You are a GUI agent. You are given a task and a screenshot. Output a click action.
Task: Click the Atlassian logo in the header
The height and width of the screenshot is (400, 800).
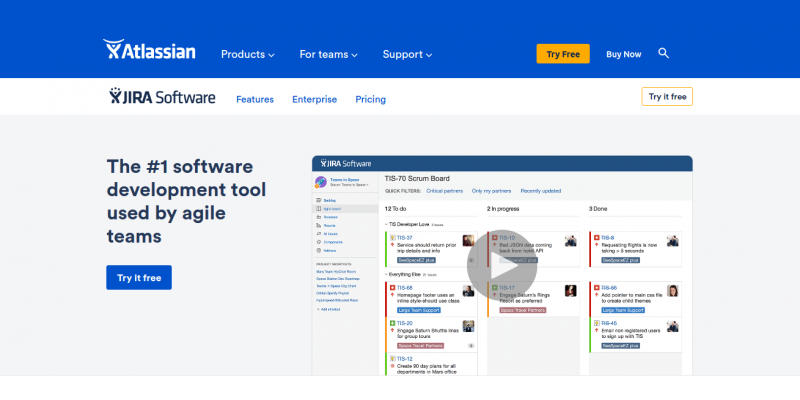(149, 51)
